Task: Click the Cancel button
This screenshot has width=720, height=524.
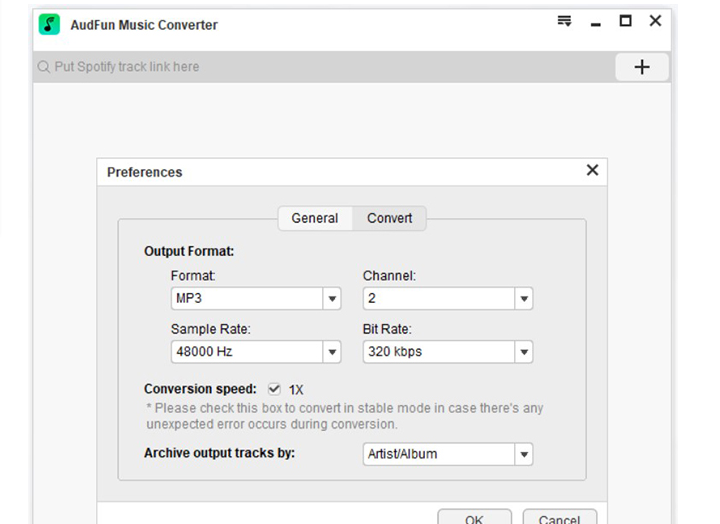Action: pos(560,518)
